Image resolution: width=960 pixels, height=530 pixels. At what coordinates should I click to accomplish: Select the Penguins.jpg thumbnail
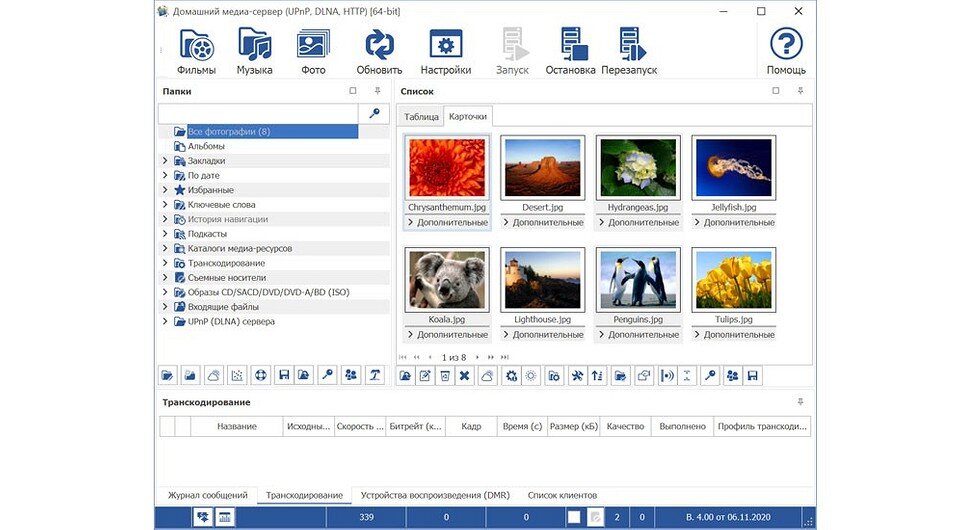pyautogui.click(x=638, y=280)
